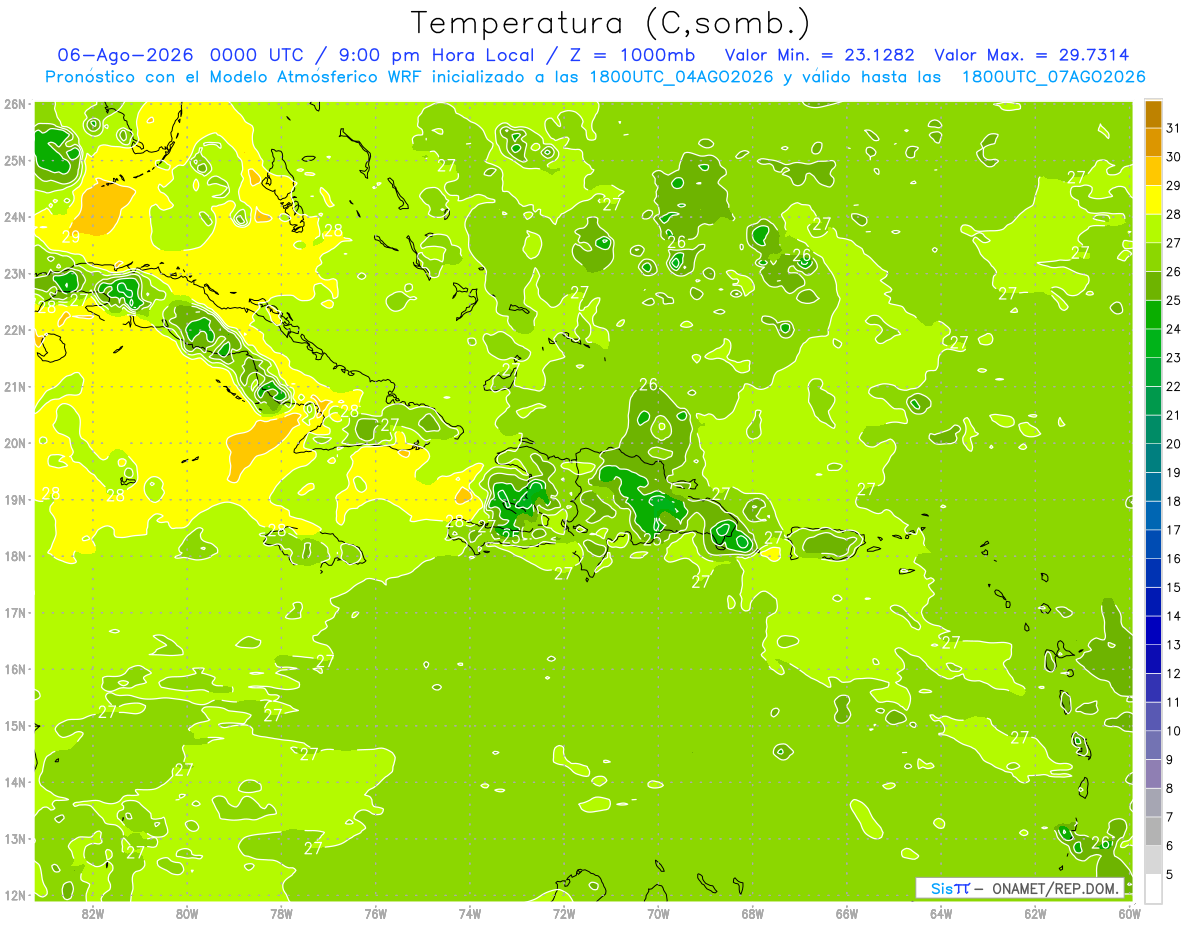The width and height of the screenshot is (1200, 927).
Task: Select the '24N' latitude axis label
Action: pyautogui.click(x=15, y=217)
